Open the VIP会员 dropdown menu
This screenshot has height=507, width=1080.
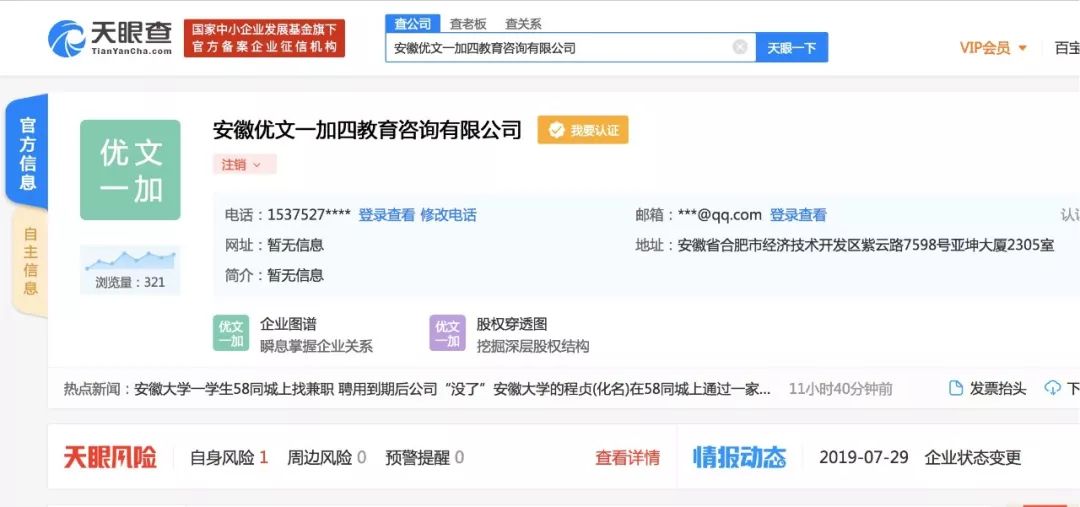pyautogui.click(x=993, y=48)
